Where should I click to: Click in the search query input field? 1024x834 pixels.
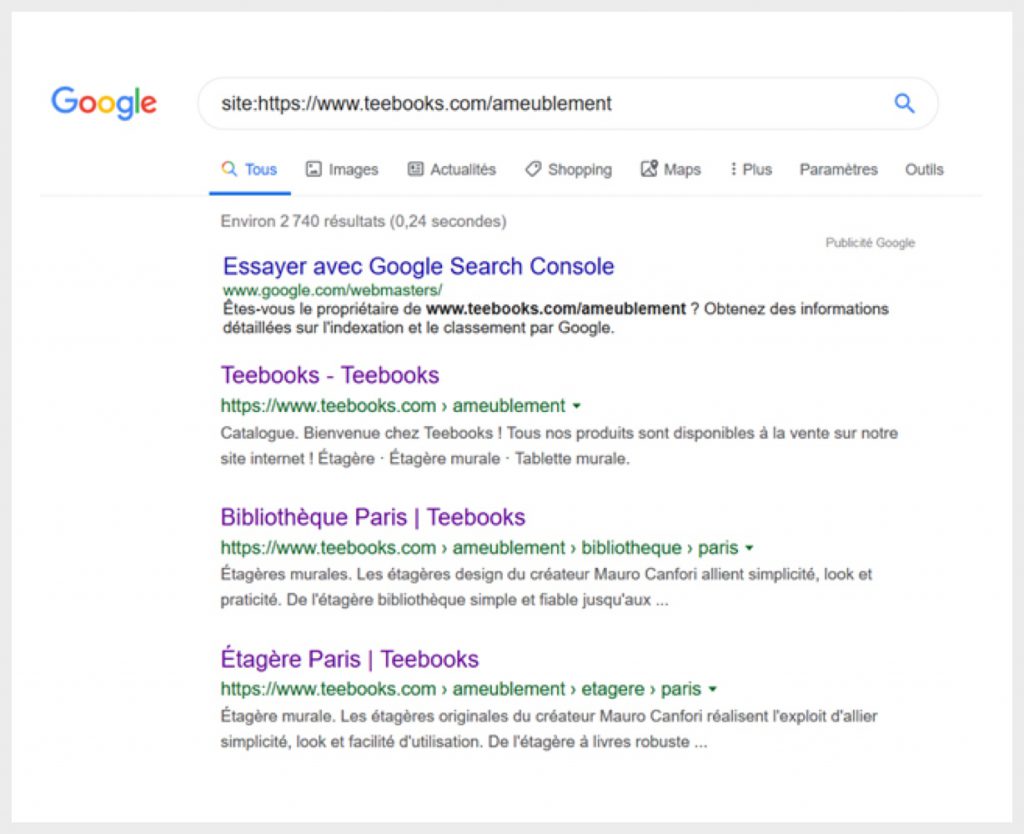coord(540,103)
